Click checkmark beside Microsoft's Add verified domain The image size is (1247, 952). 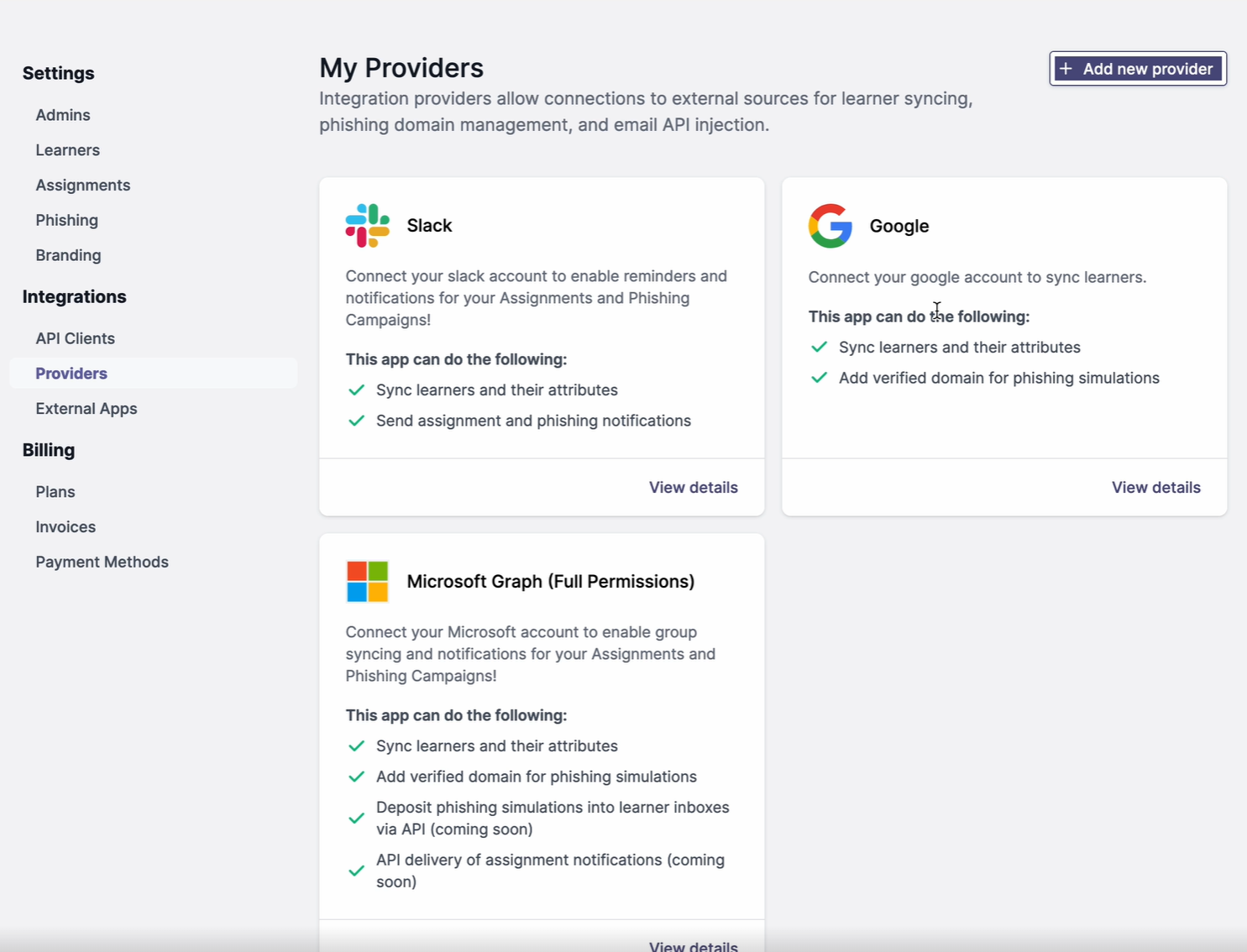click(356, 777)
